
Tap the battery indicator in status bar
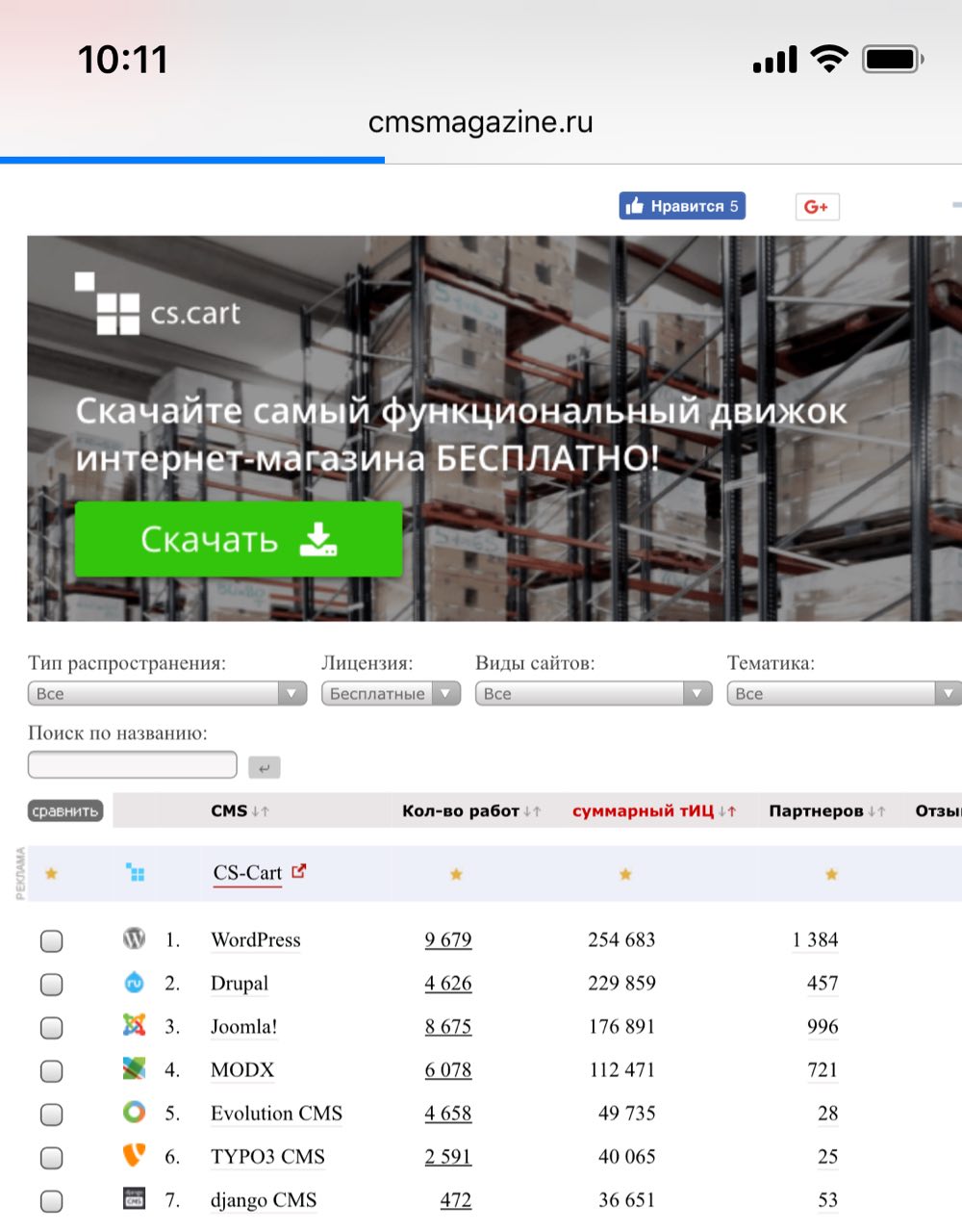point(894,60)
